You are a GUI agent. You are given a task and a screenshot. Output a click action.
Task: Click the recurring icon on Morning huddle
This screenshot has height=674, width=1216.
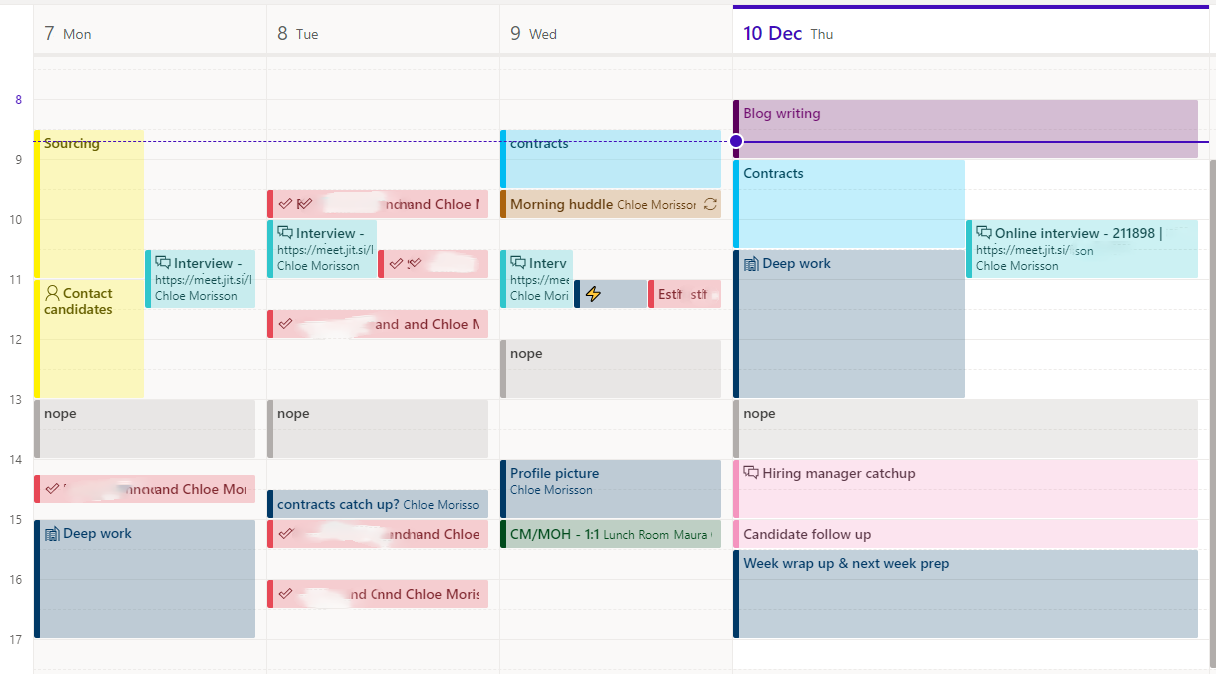coord(710,204)
